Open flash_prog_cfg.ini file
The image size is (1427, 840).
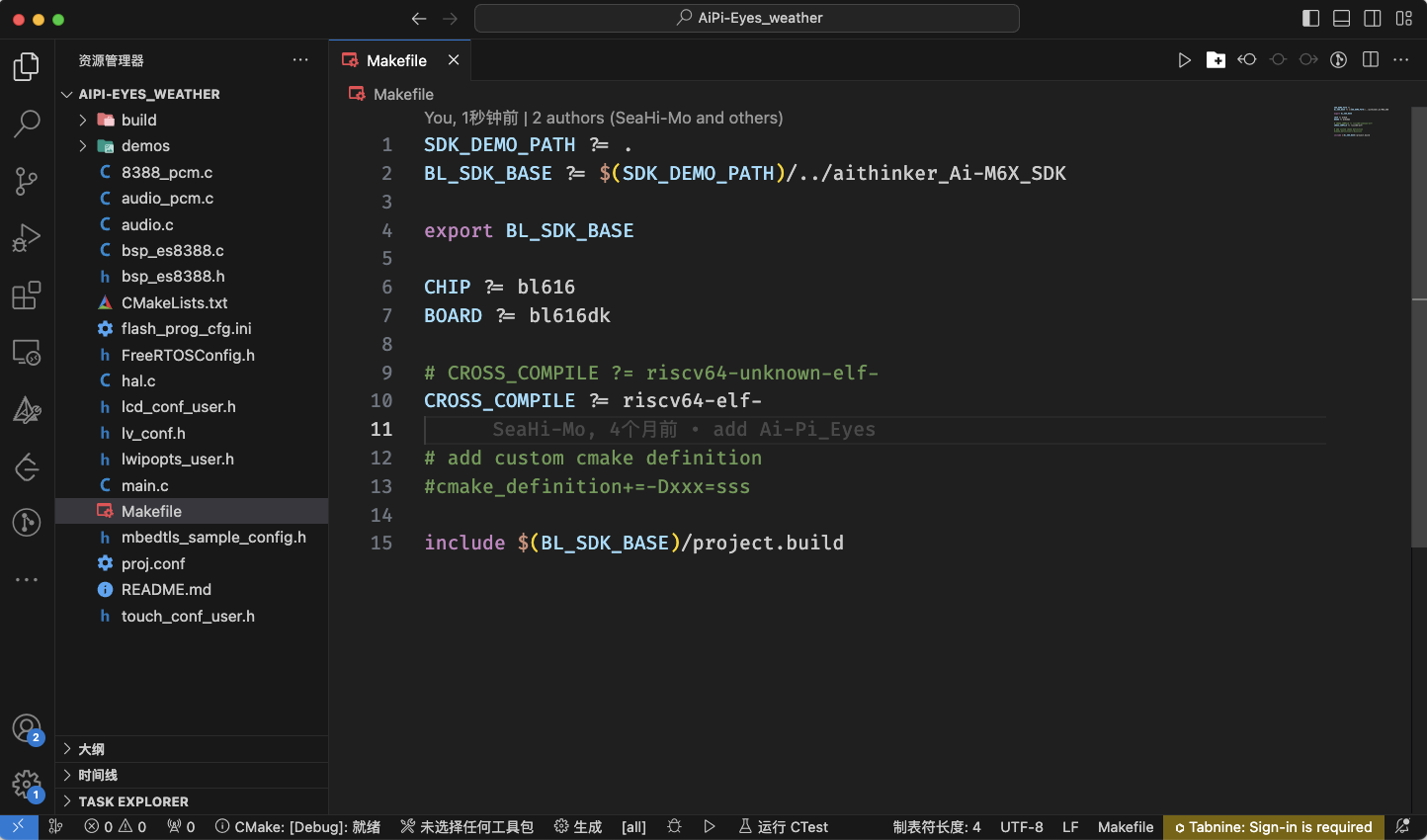tap(192, 328)
